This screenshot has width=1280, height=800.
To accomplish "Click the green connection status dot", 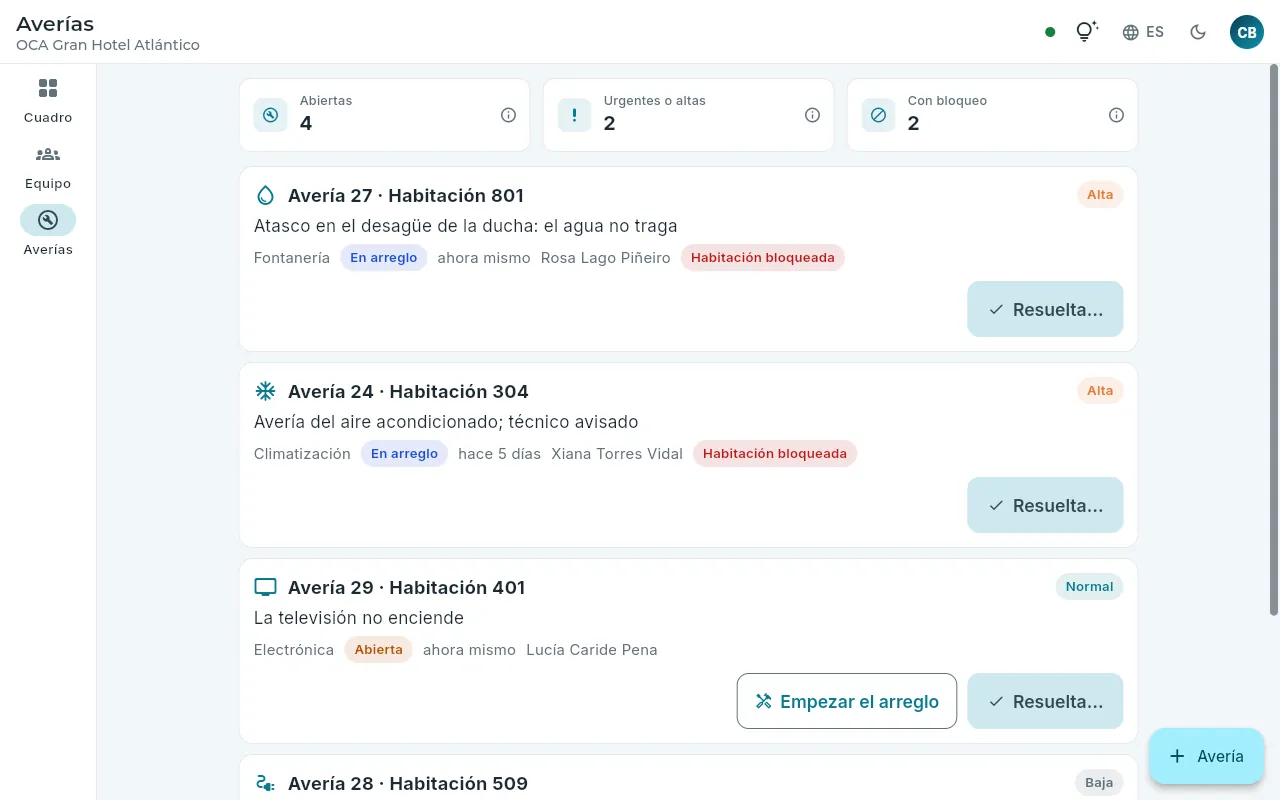I will pos(1050,32).
